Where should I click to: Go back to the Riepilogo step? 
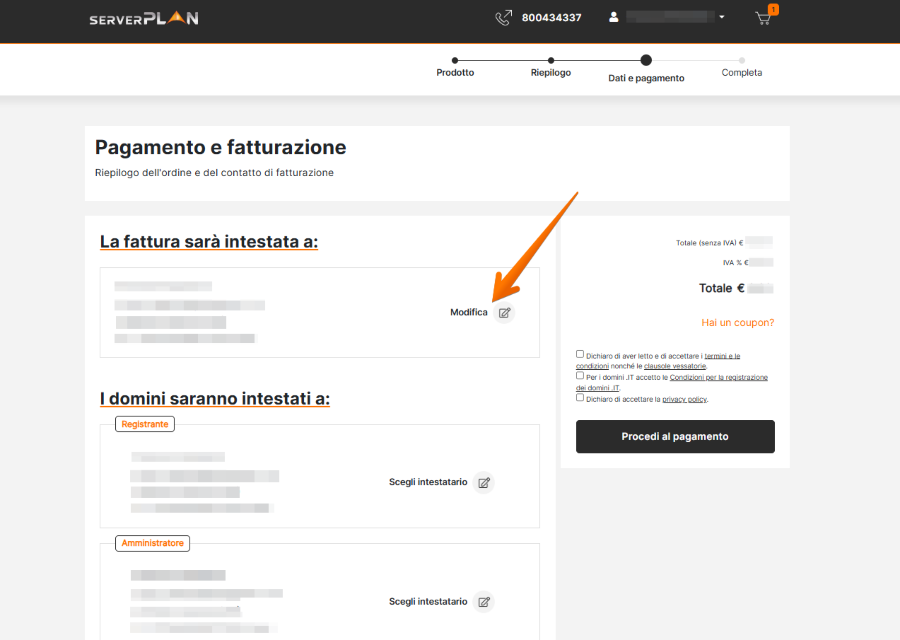coord(551,61)
